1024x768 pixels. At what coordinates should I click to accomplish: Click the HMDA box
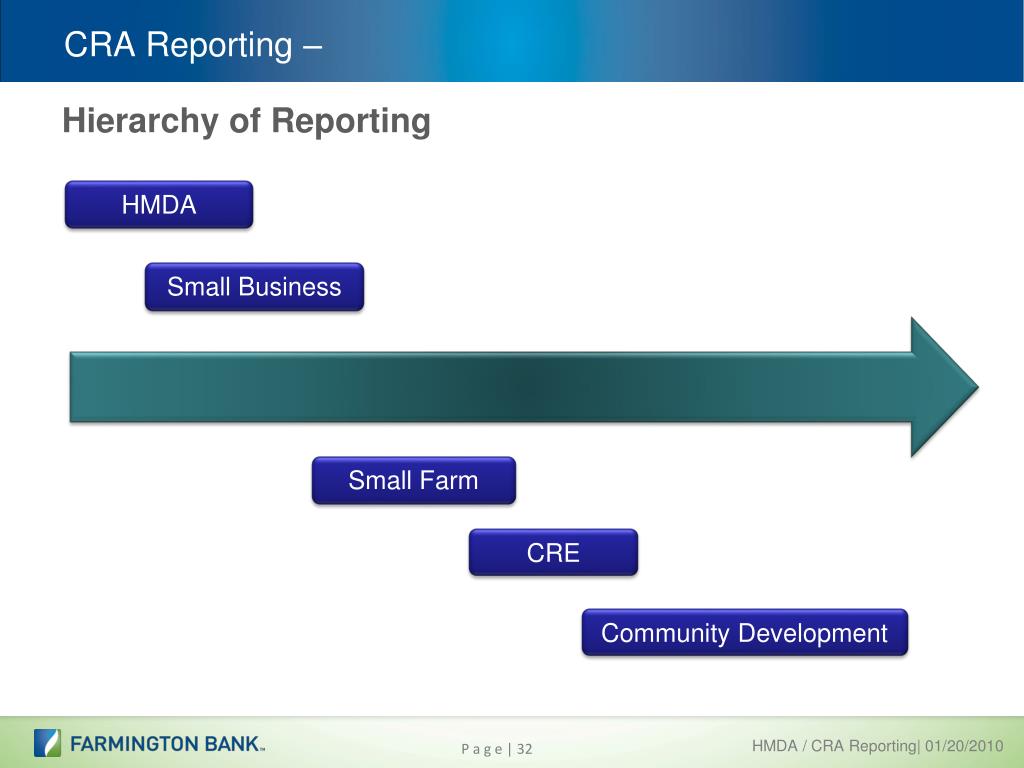coord(159,204)
